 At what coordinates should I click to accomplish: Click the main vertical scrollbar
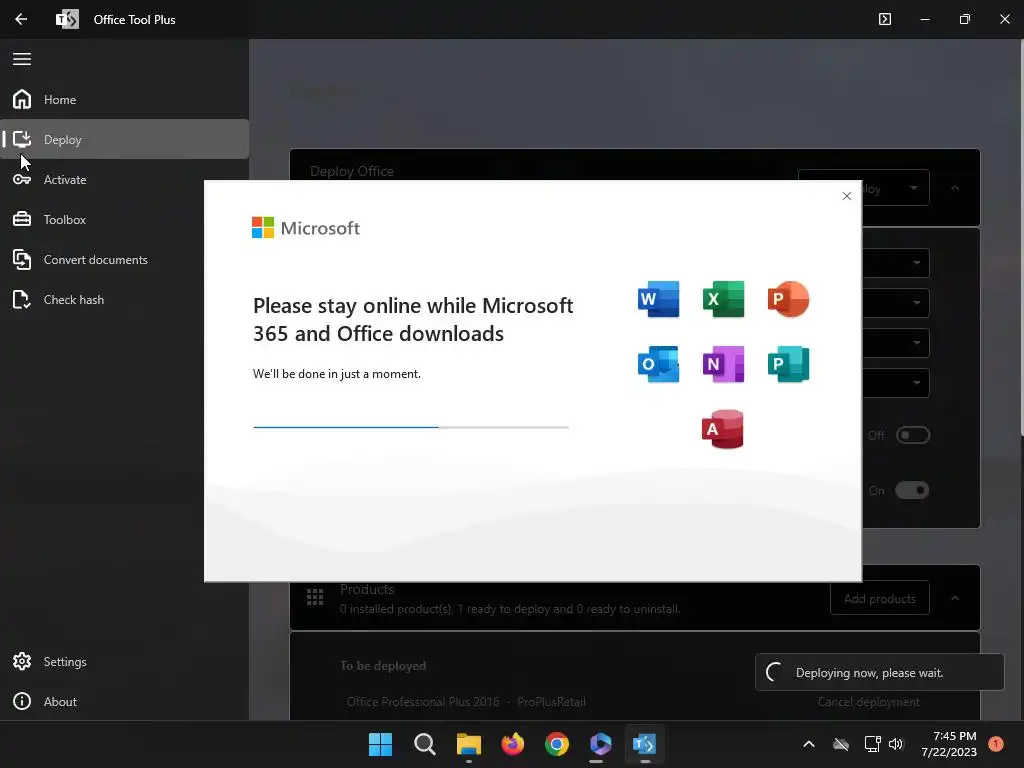point(1021,238)
